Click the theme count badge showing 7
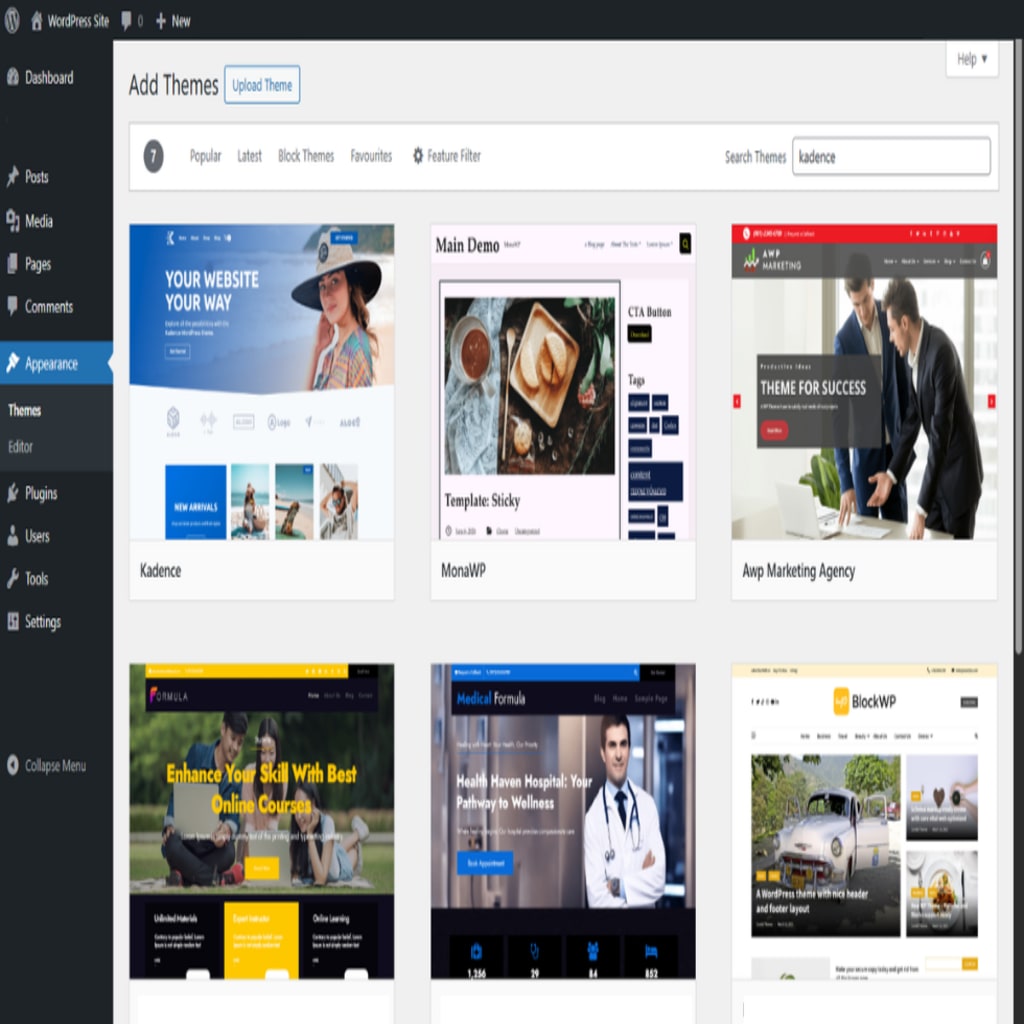The height and width of the screenshot is (1024, 1024). click(153, 156)
